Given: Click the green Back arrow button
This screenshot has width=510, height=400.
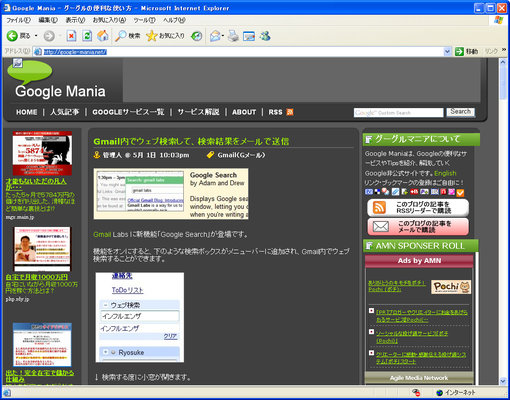Looking at the screenshot, I should pos(12,36).
